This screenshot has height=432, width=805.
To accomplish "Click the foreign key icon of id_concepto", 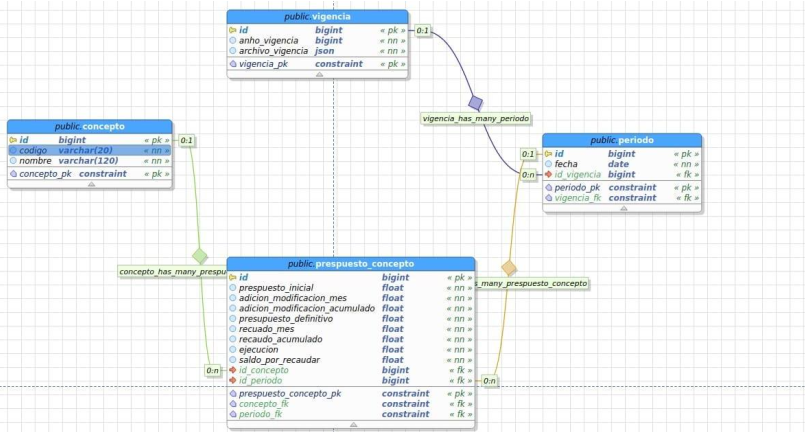I will pos(233,370).
